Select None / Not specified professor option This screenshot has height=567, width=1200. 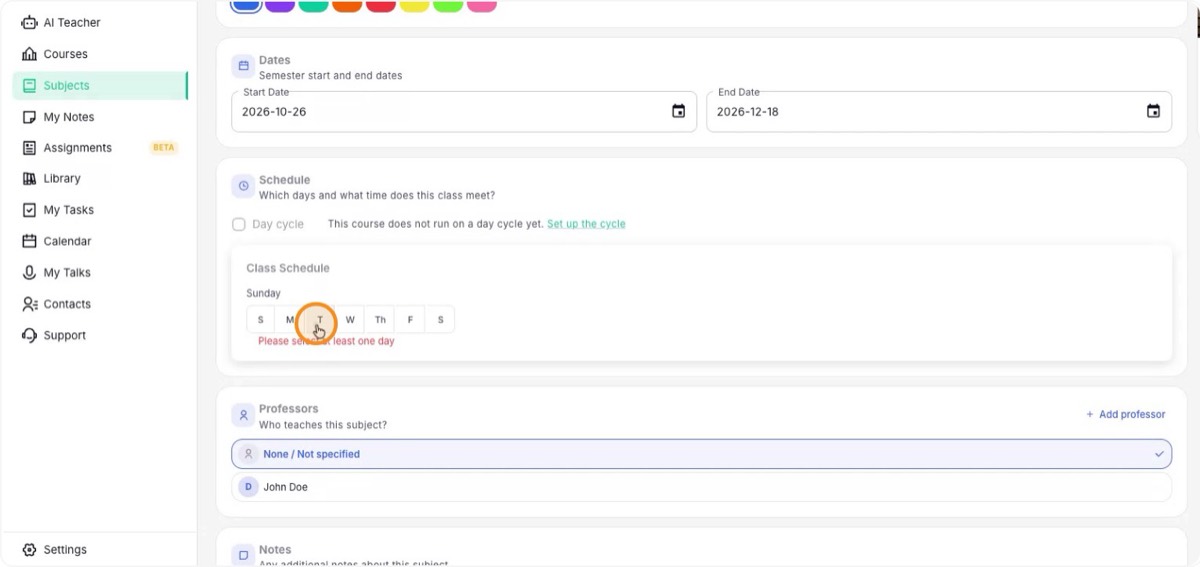[701, 454]
